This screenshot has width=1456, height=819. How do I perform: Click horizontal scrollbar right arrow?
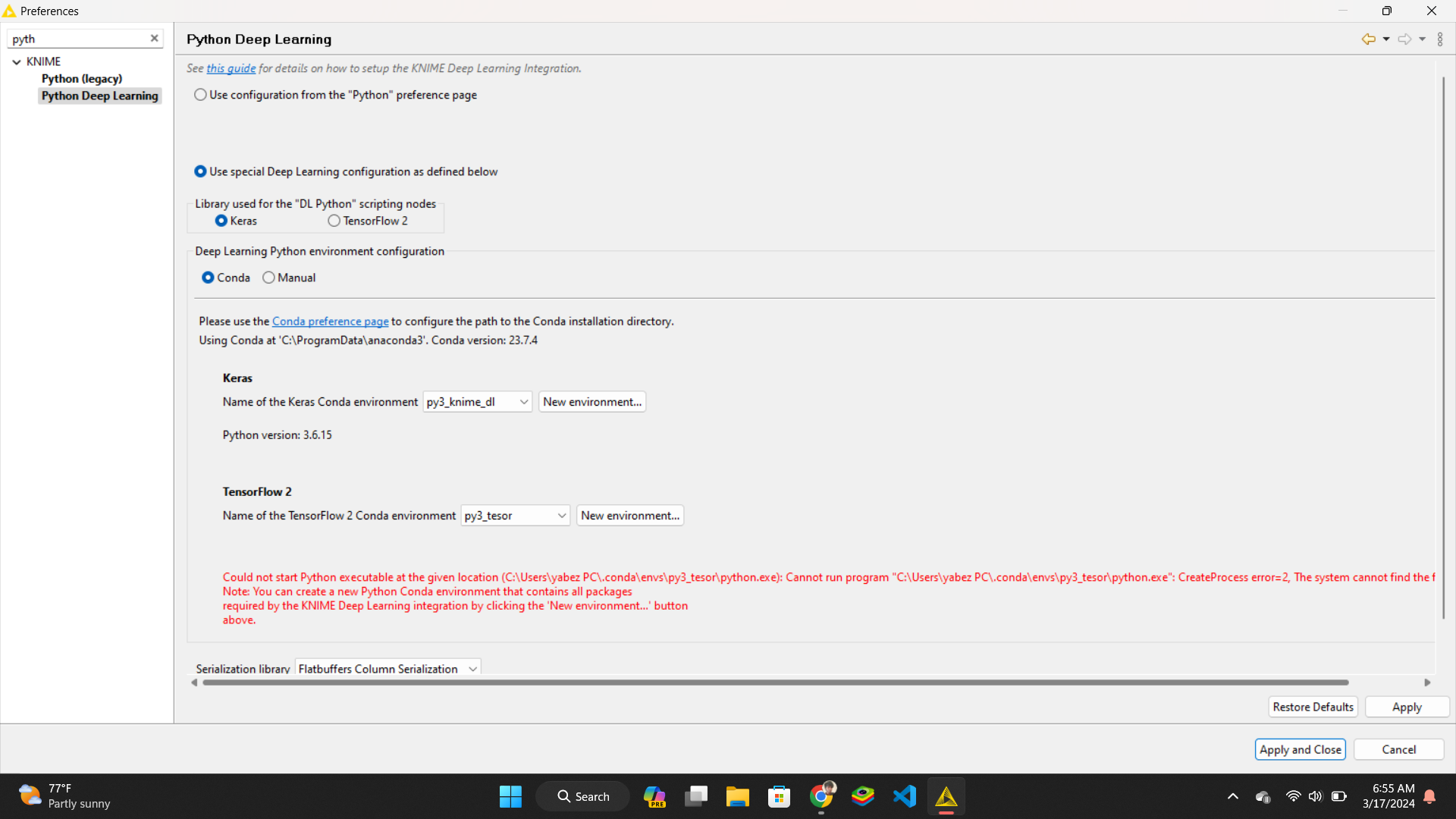coord(1427,682)
